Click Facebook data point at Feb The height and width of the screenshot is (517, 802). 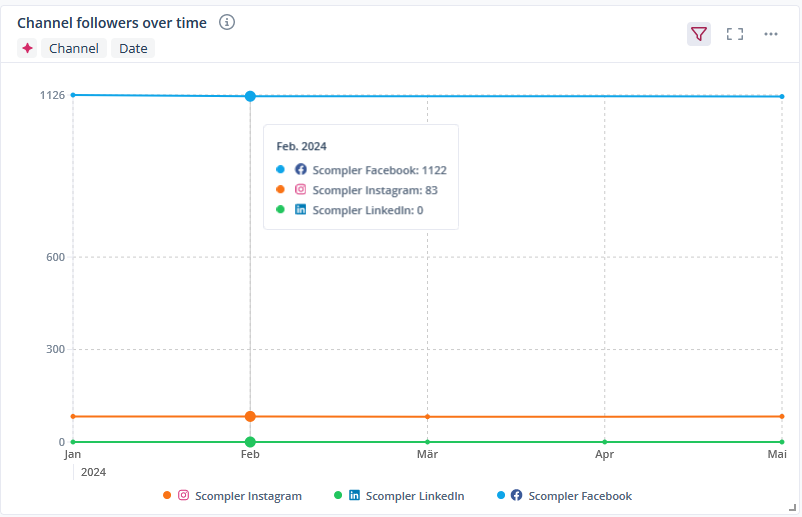click(250, 96)
